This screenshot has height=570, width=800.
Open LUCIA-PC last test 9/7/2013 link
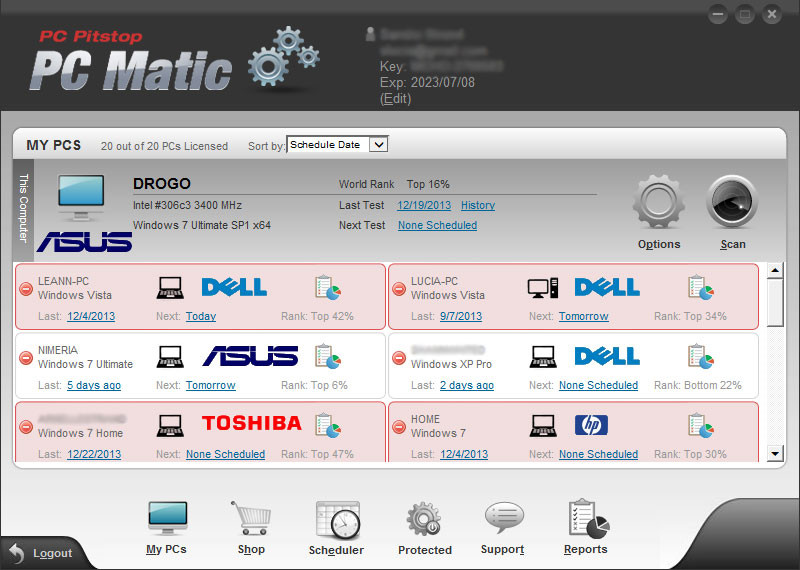tap(461, 316)
